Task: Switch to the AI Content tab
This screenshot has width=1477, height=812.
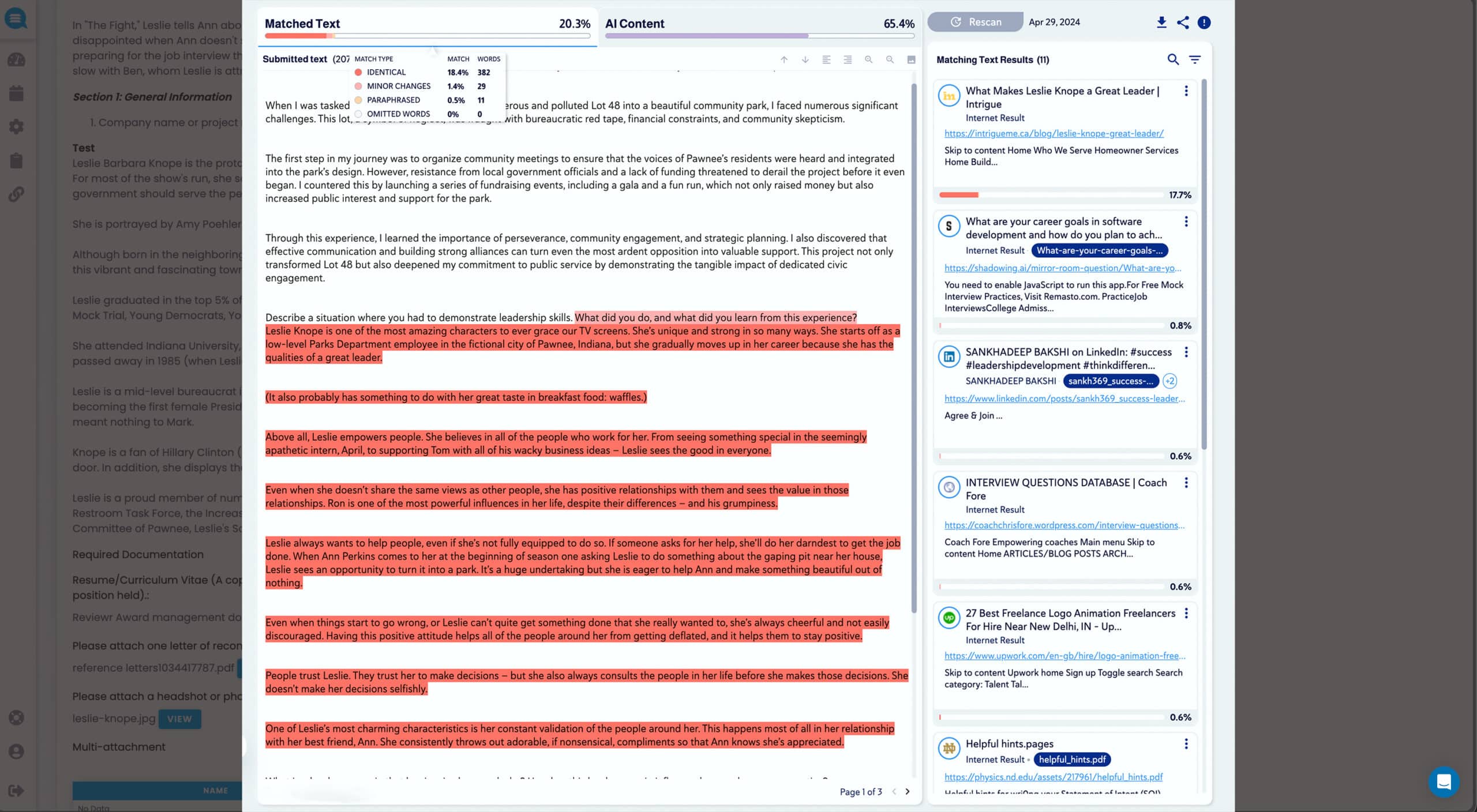Action: click(x=759, y=27)
